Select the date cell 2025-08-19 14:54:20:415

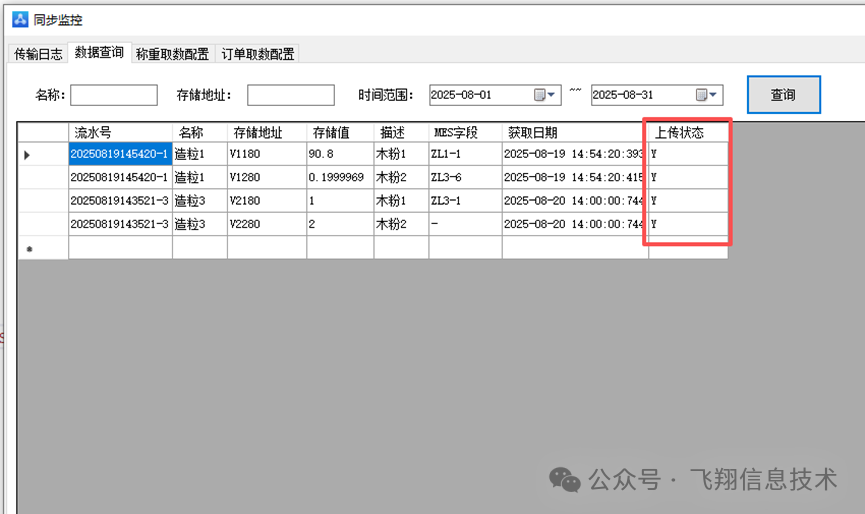point(575,177)
